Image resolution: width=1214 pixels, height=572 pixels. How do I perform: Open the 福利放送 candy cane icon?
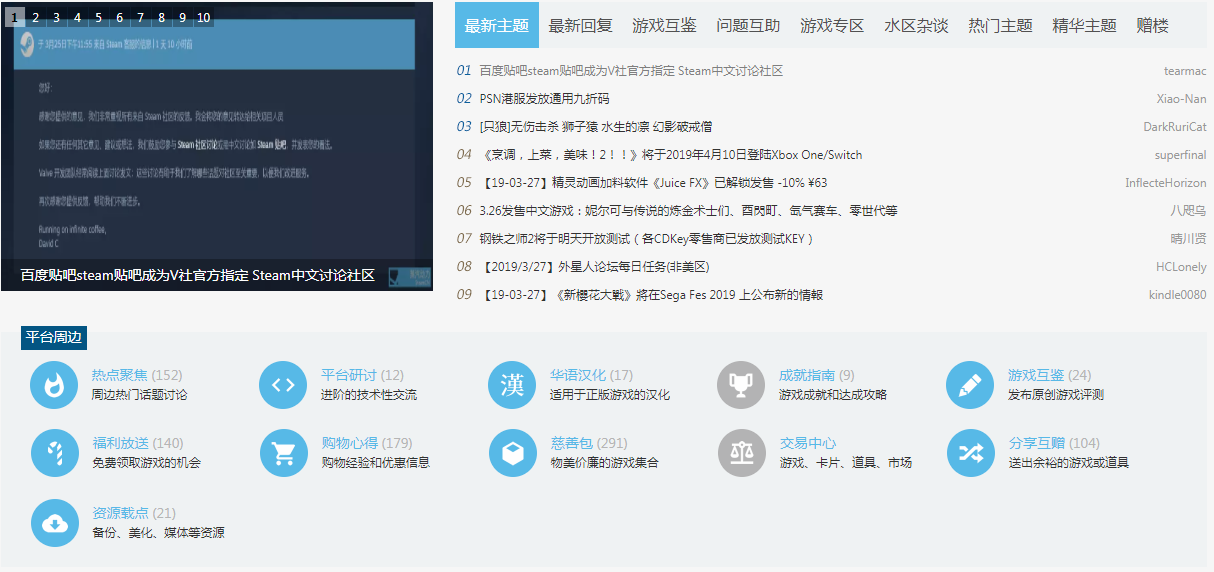click(55, 453)
